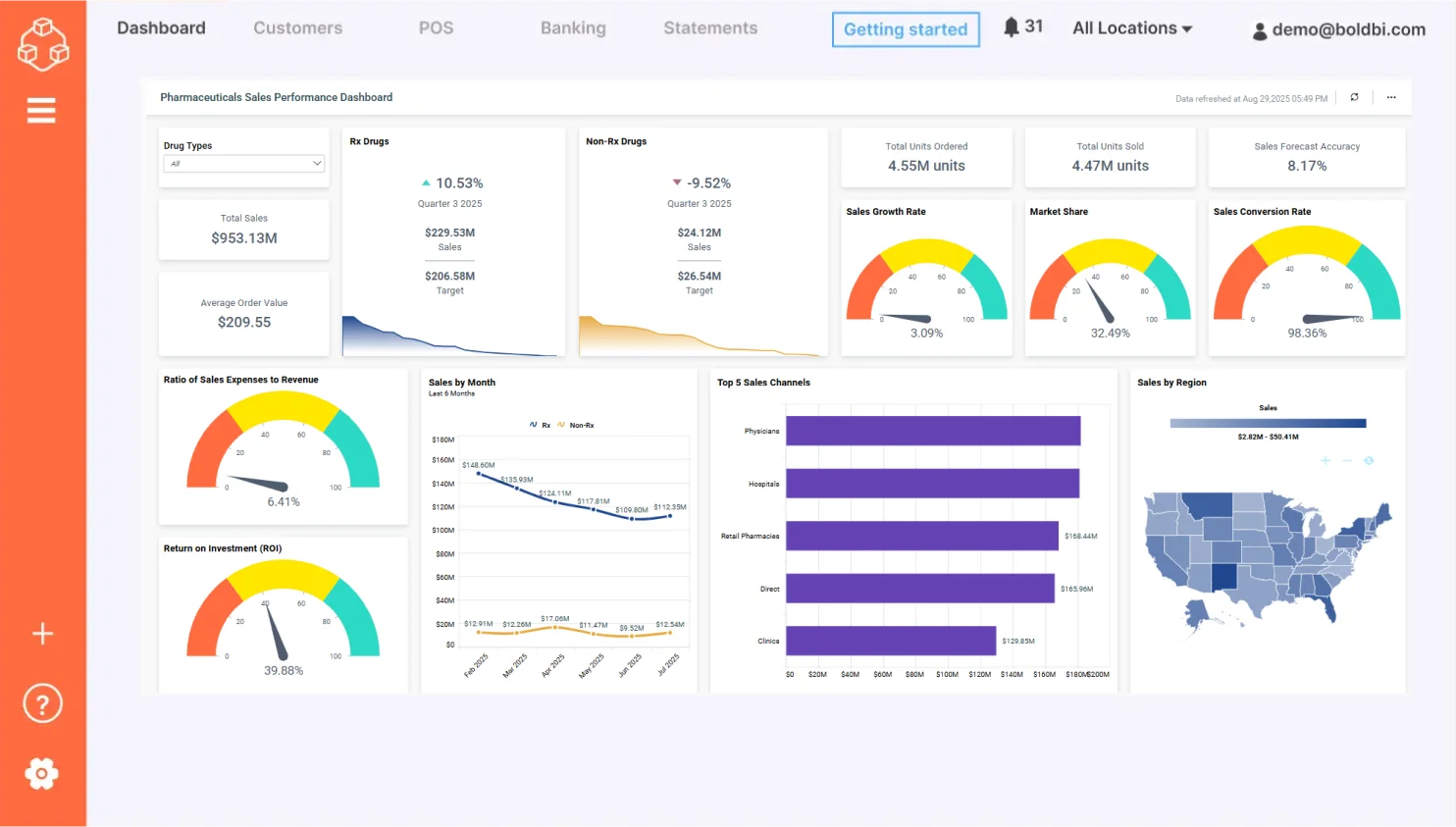Open the dashboard ellipsis options menu

1390,98
